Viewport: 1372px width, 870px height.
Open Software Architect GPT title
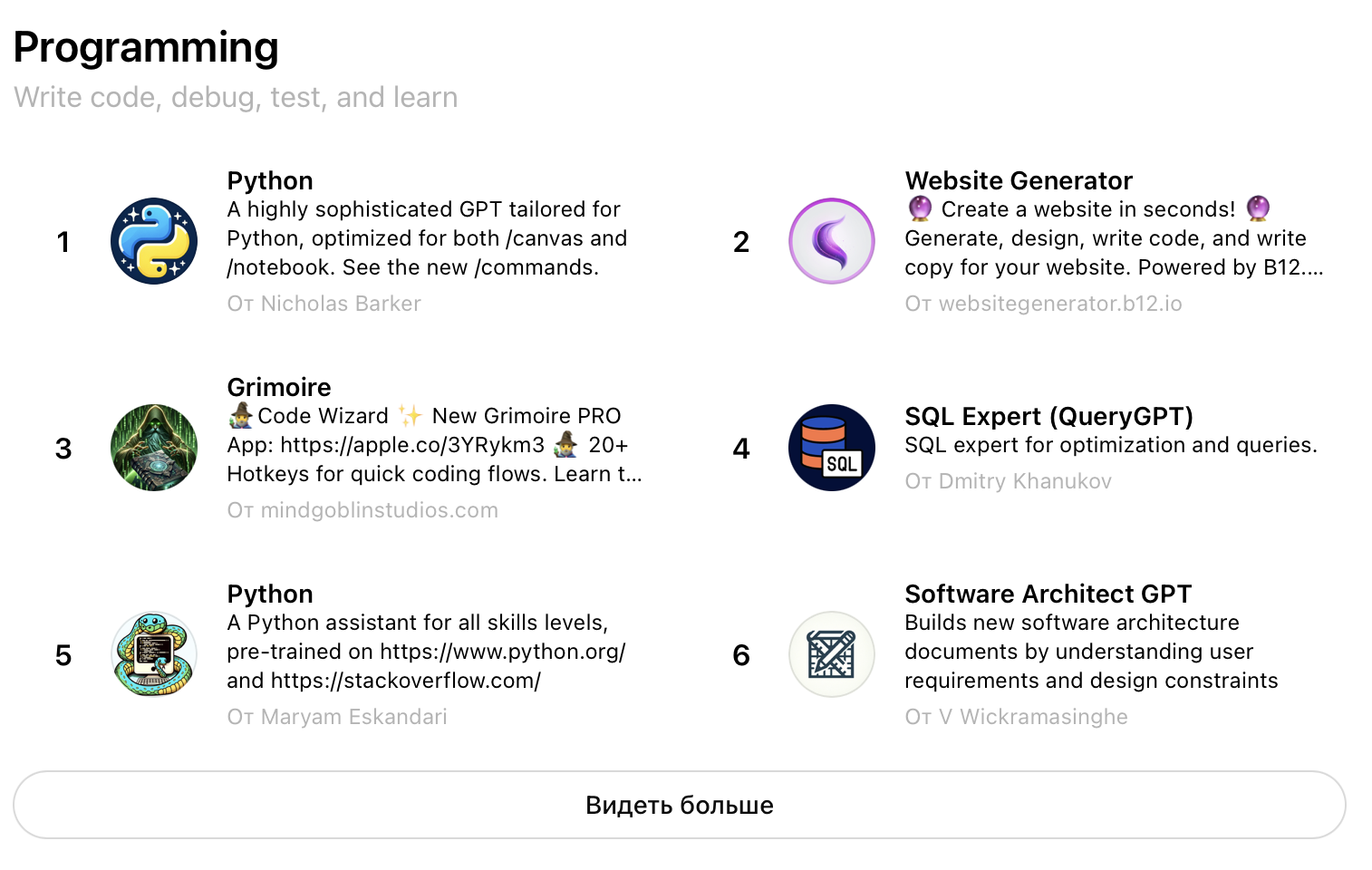click(1048, 594)
